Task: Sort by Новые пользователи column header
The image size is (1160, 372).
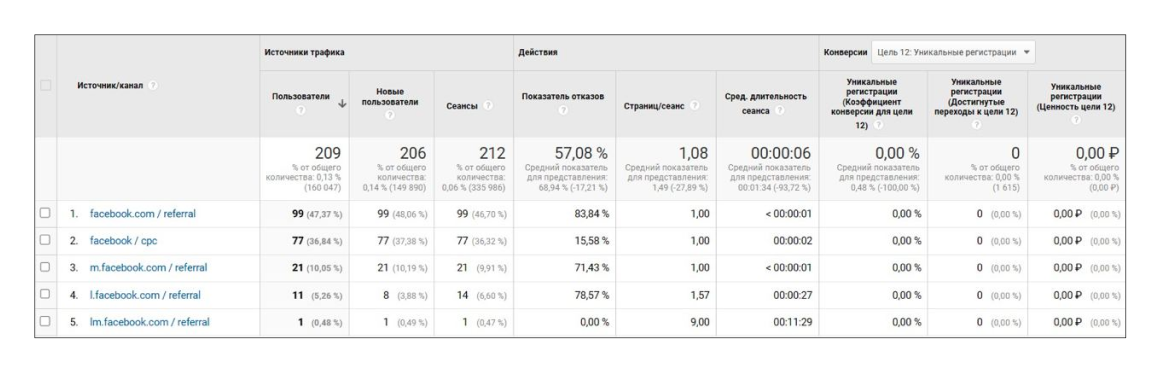Action: pos(390,97)
